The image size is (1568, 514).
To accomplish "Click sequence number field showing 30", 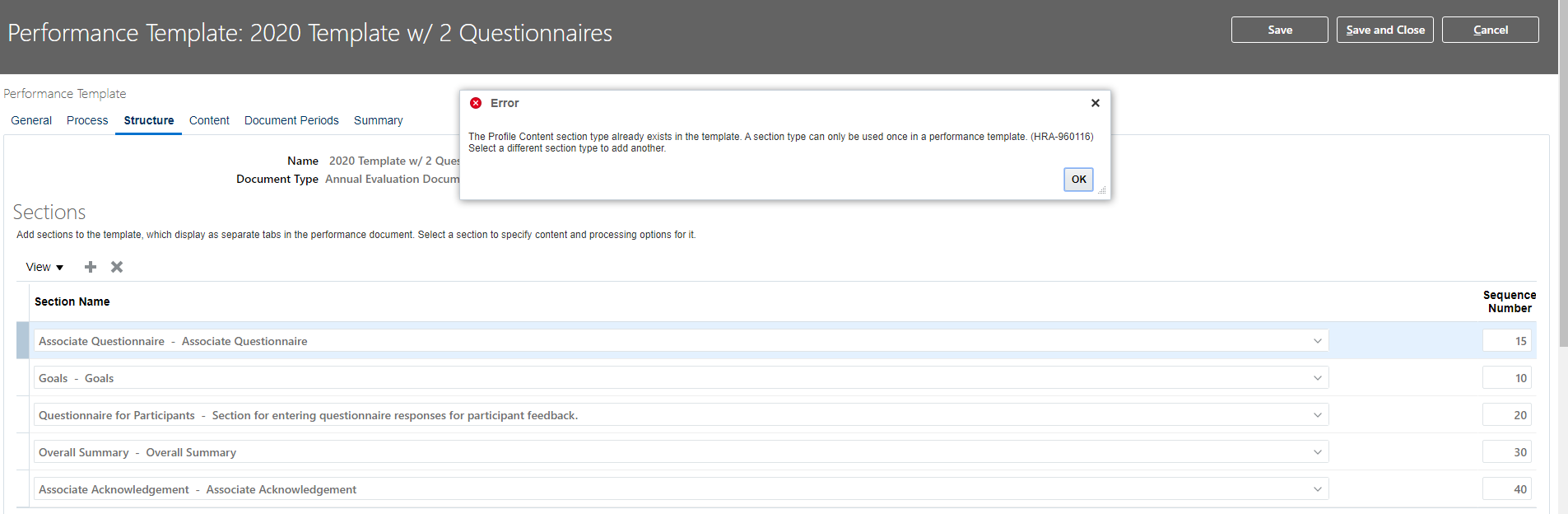I will click(x=1507, y=452).
